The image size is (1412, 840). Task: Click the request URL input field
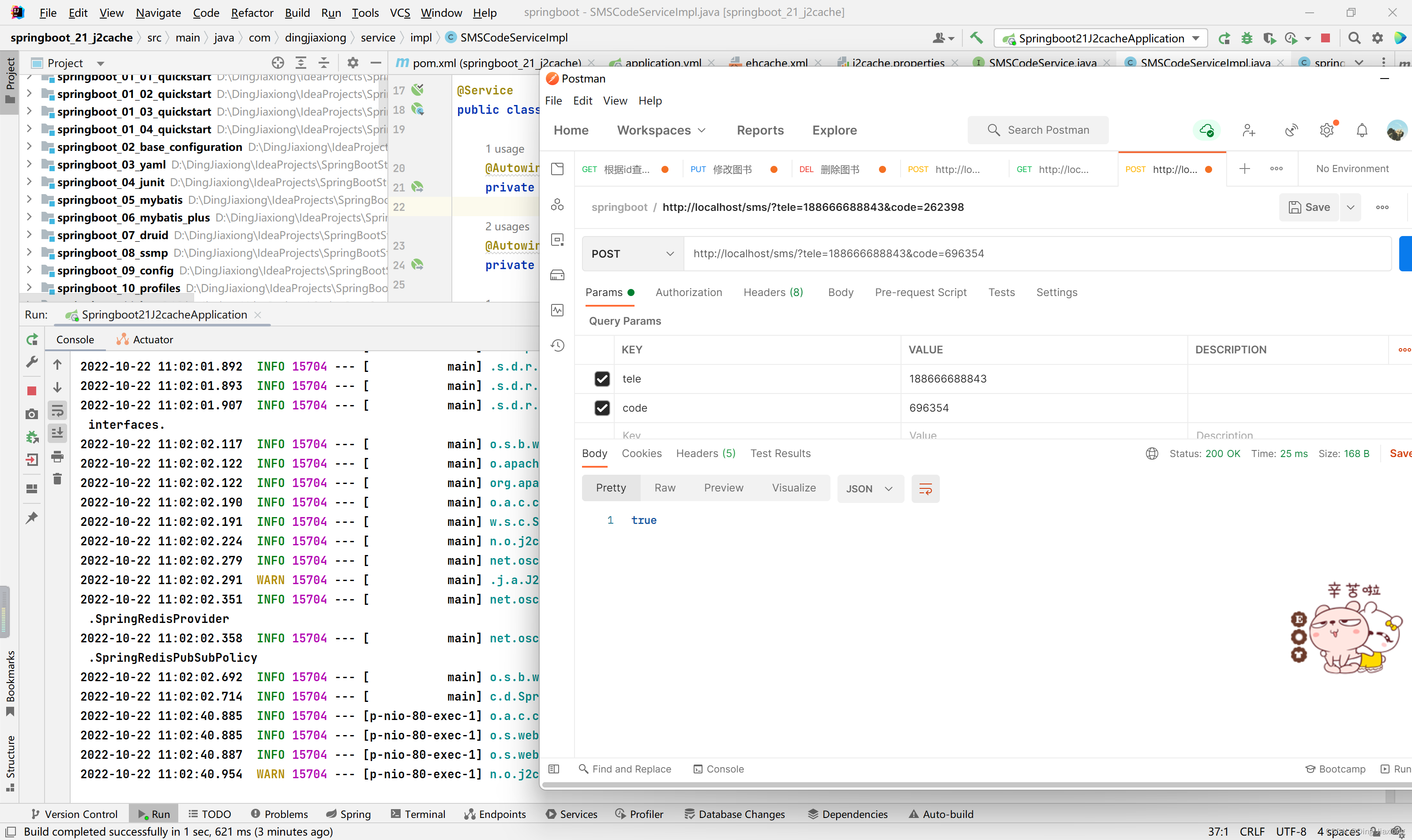(x=1037, y=254)
